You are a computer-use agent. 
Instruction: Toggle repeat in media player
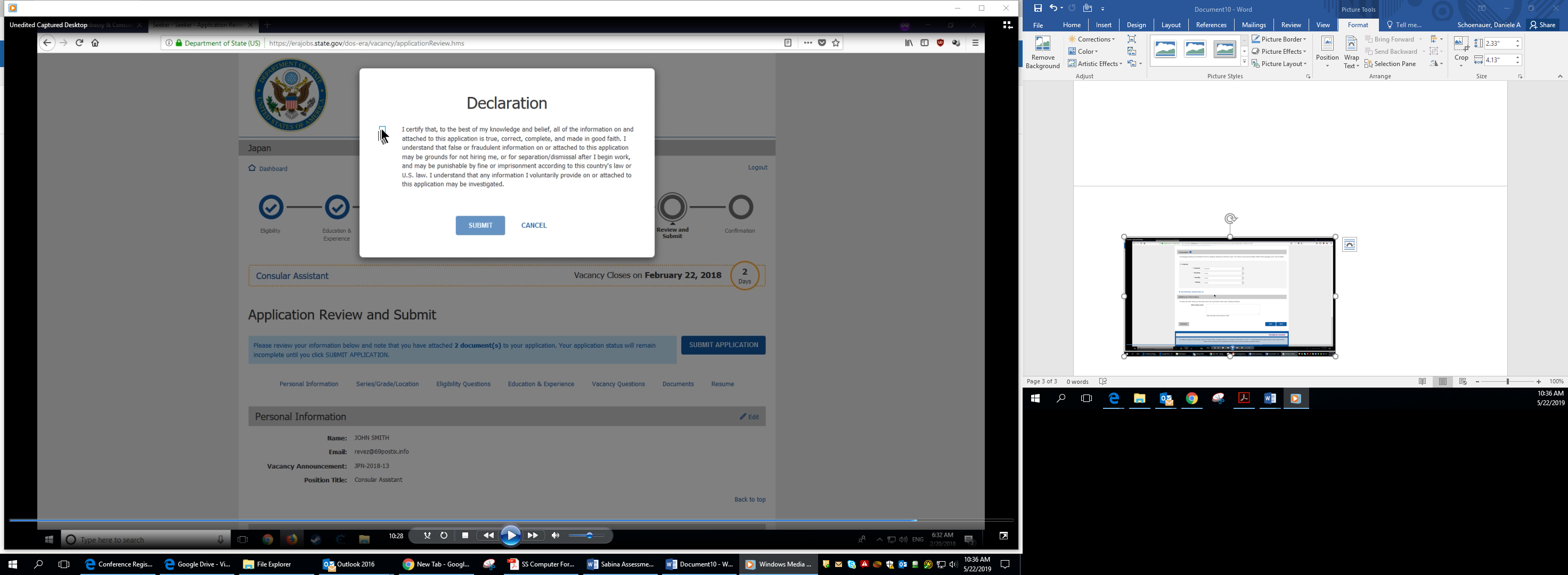(444, 536)
